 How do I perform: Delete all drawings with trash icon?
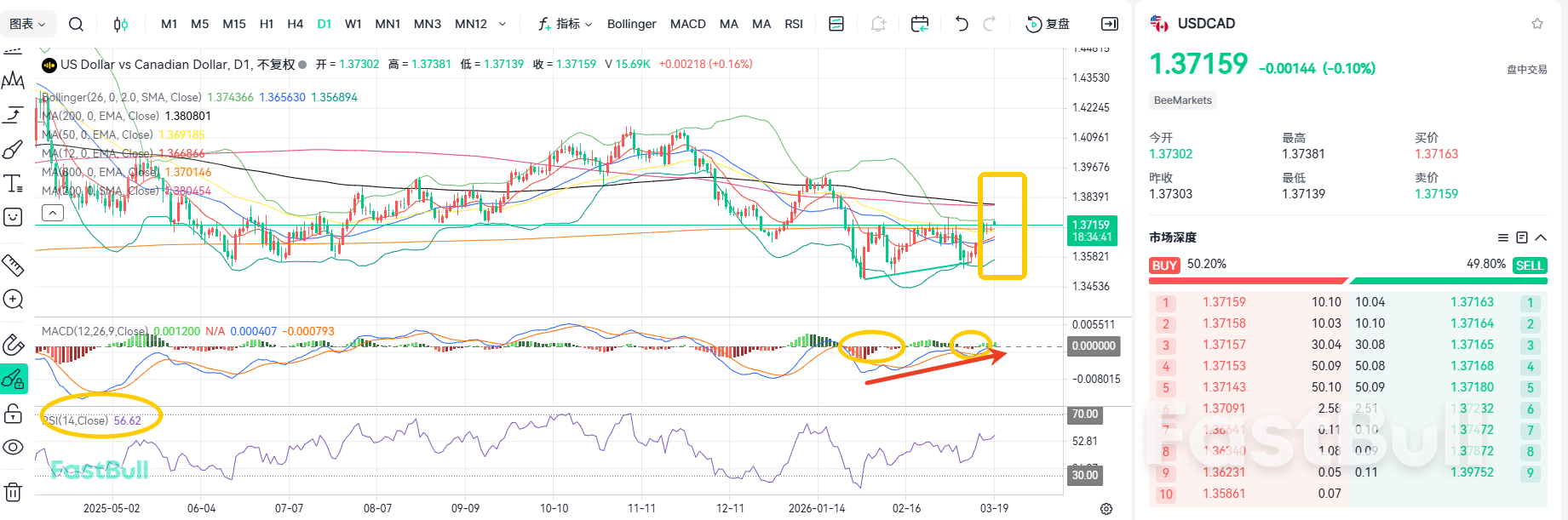tap(13, 492)
